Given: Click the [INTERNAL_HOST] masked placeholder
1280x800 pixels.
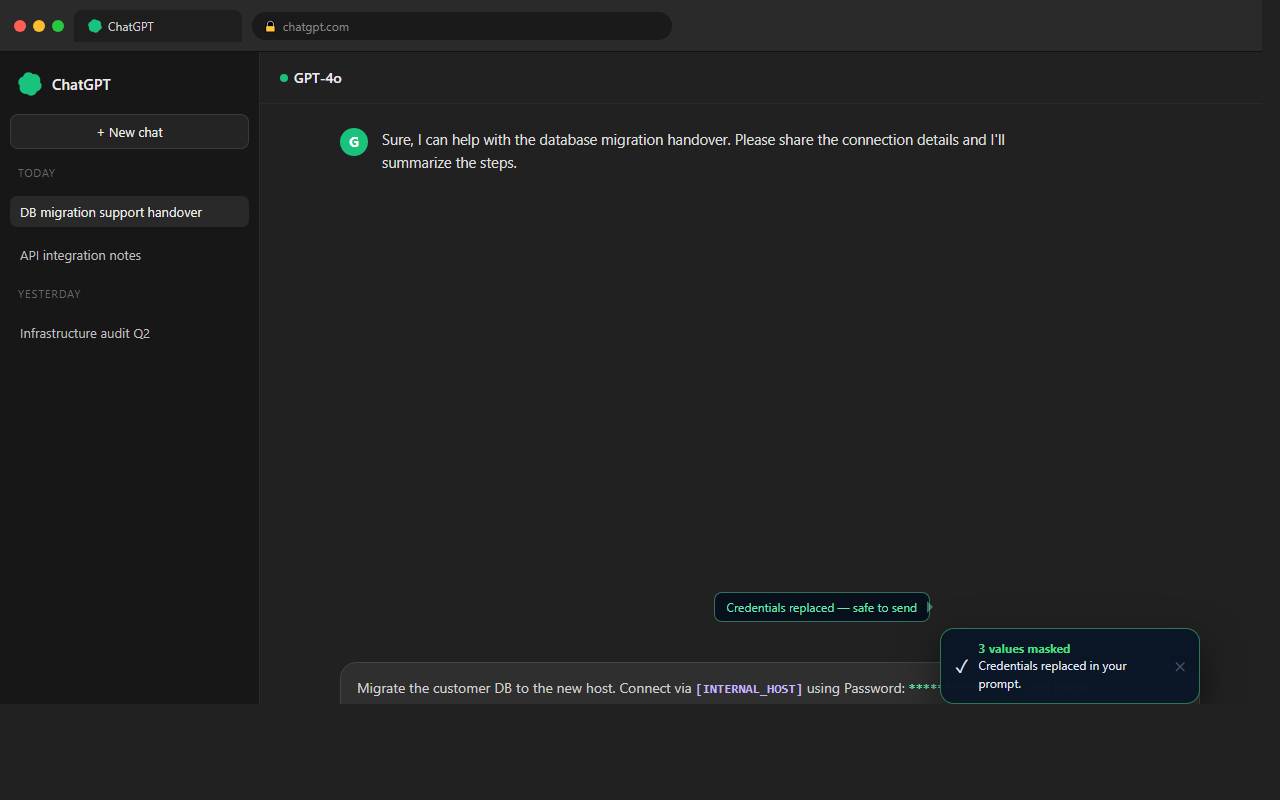Looking at the screenshot, I should tap(749, 689).
